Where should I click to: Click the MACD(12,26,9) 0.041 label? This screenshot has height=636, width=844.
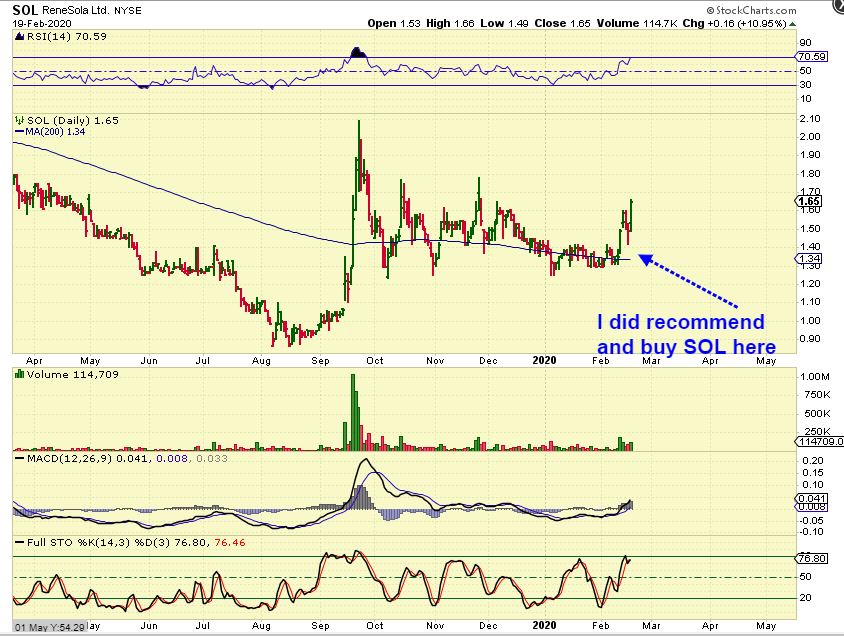pyautogui.click(x=89, y=458)
